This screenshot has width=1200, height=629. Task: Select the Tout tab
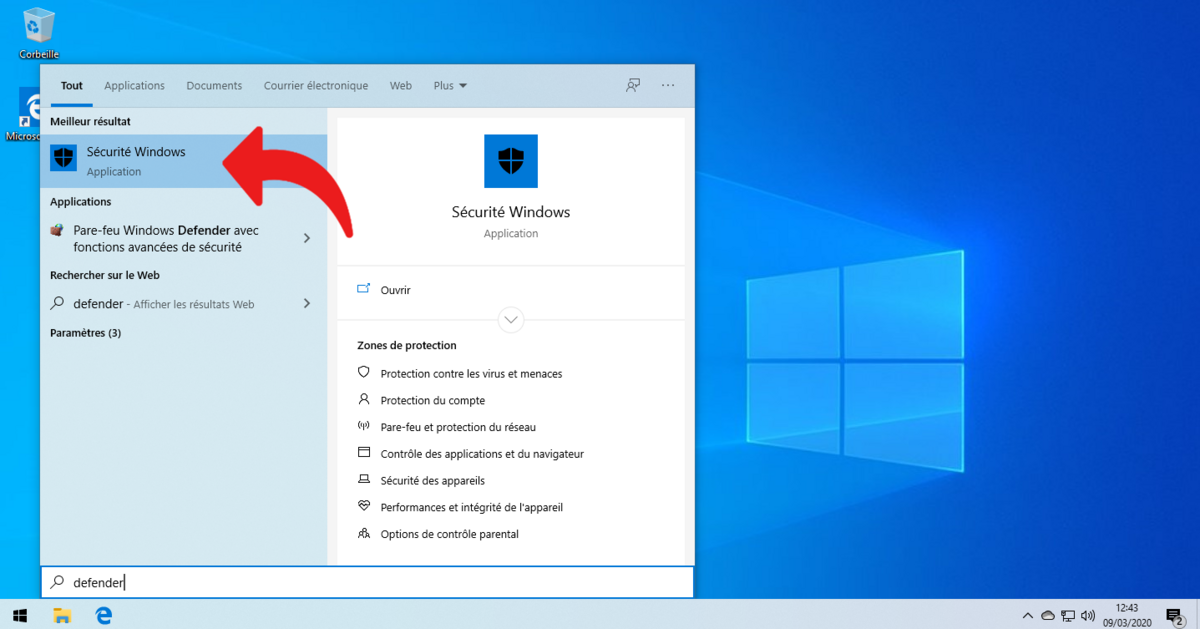(x=71, y=86)
